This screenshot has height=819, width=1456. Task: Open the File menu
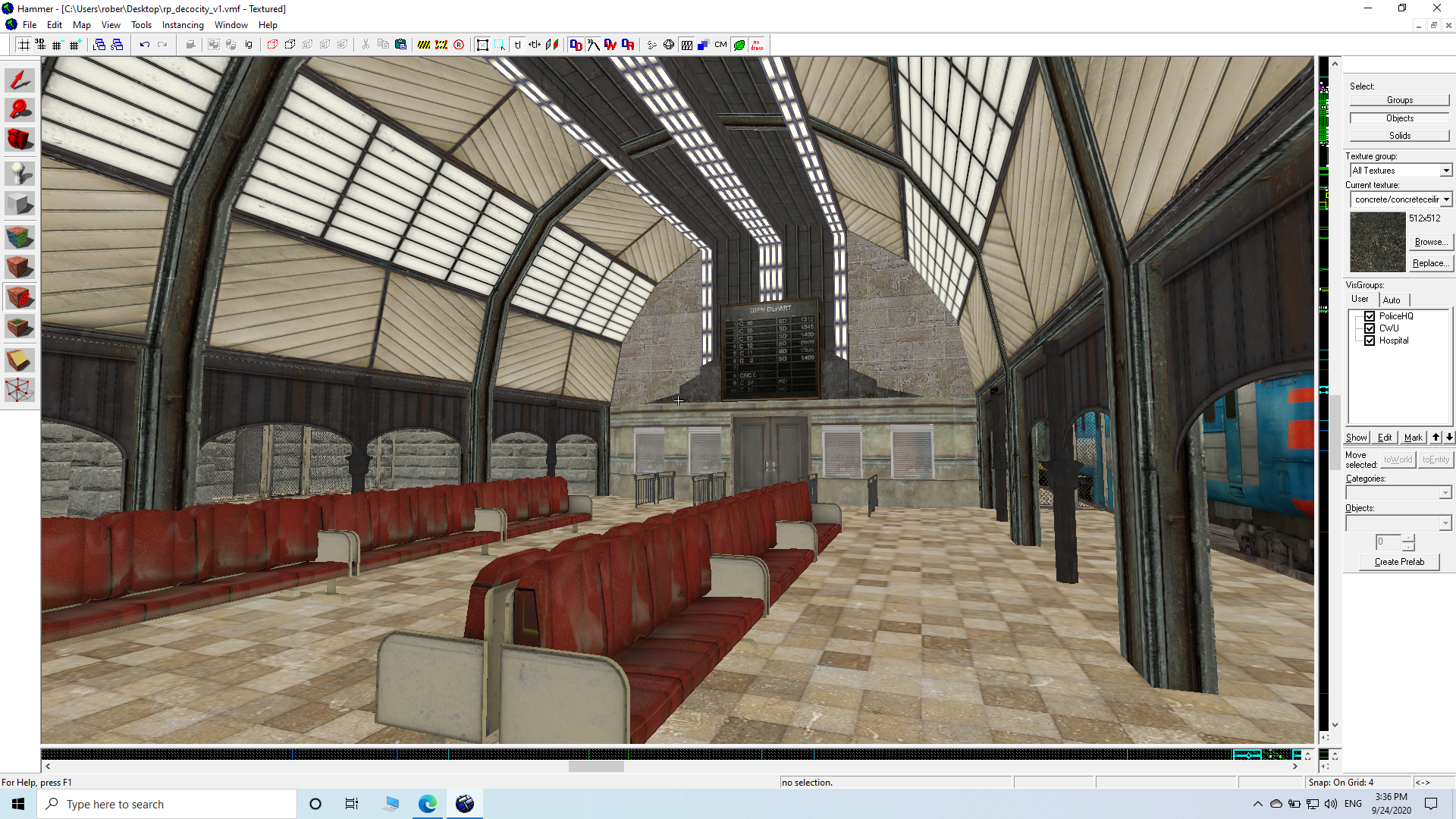[30, 25]
